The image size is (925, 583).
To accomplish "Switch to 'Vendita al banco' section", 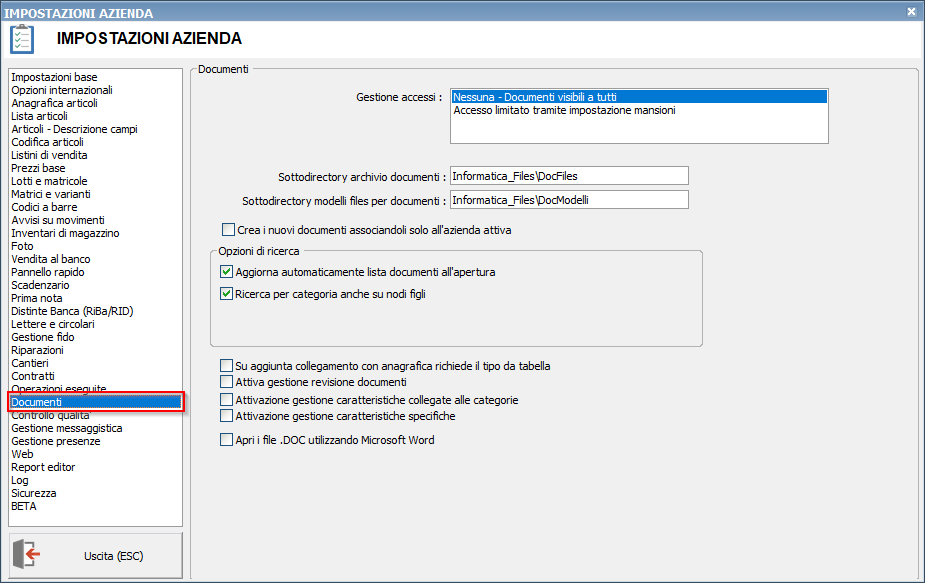I will coord(50,259).
